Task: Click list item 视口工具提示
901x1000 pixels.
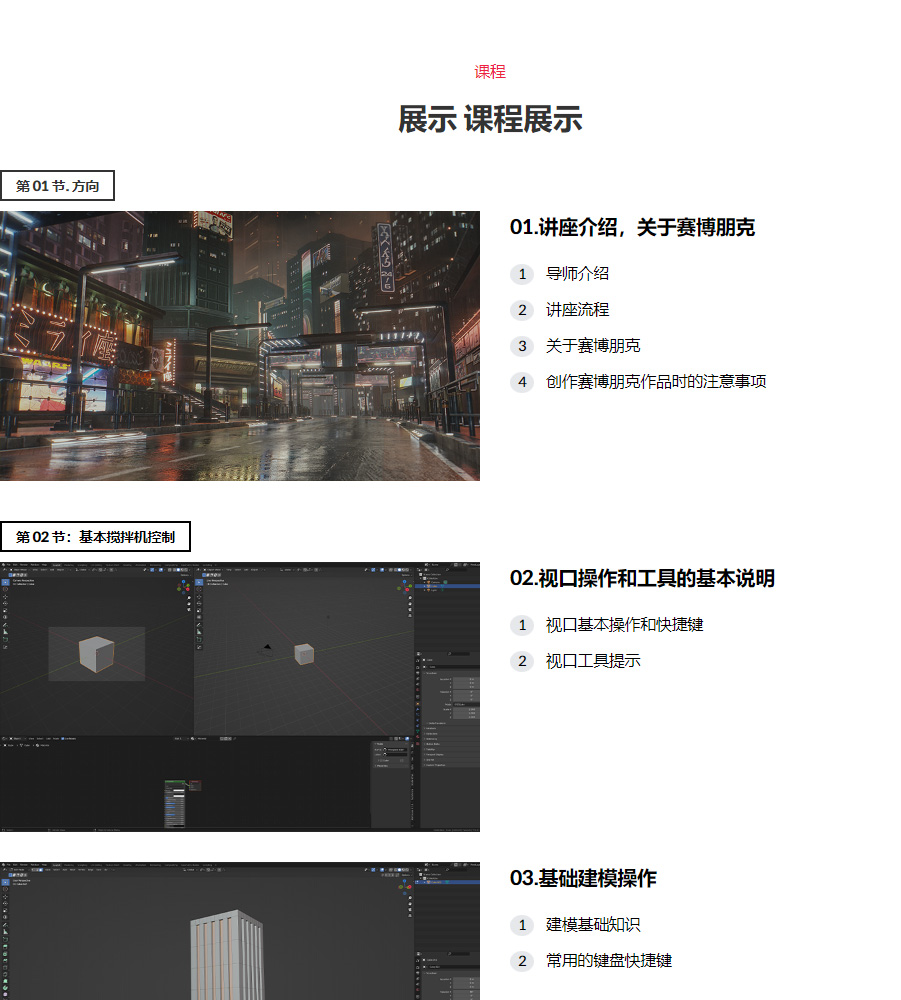Action: tap(593, 661)
